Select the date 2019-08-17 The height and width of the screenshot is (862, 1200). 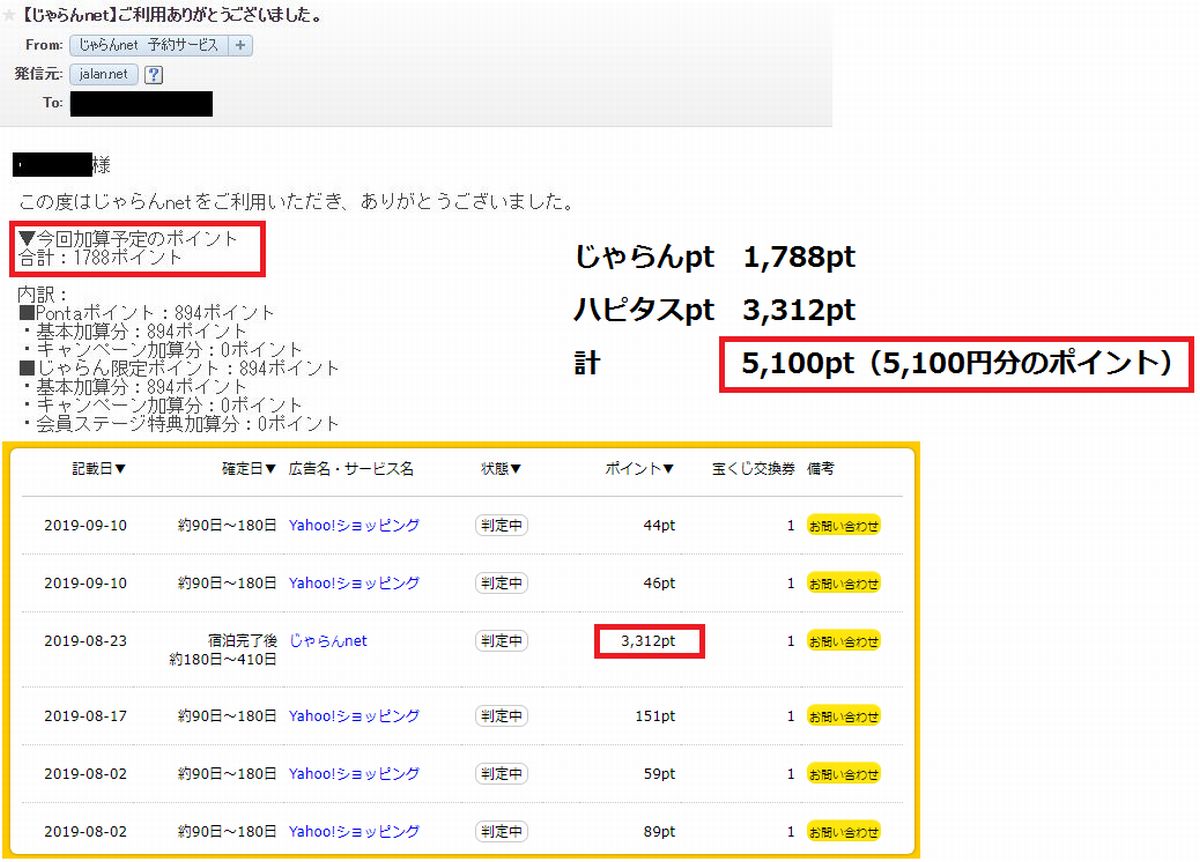coord(86,716)
